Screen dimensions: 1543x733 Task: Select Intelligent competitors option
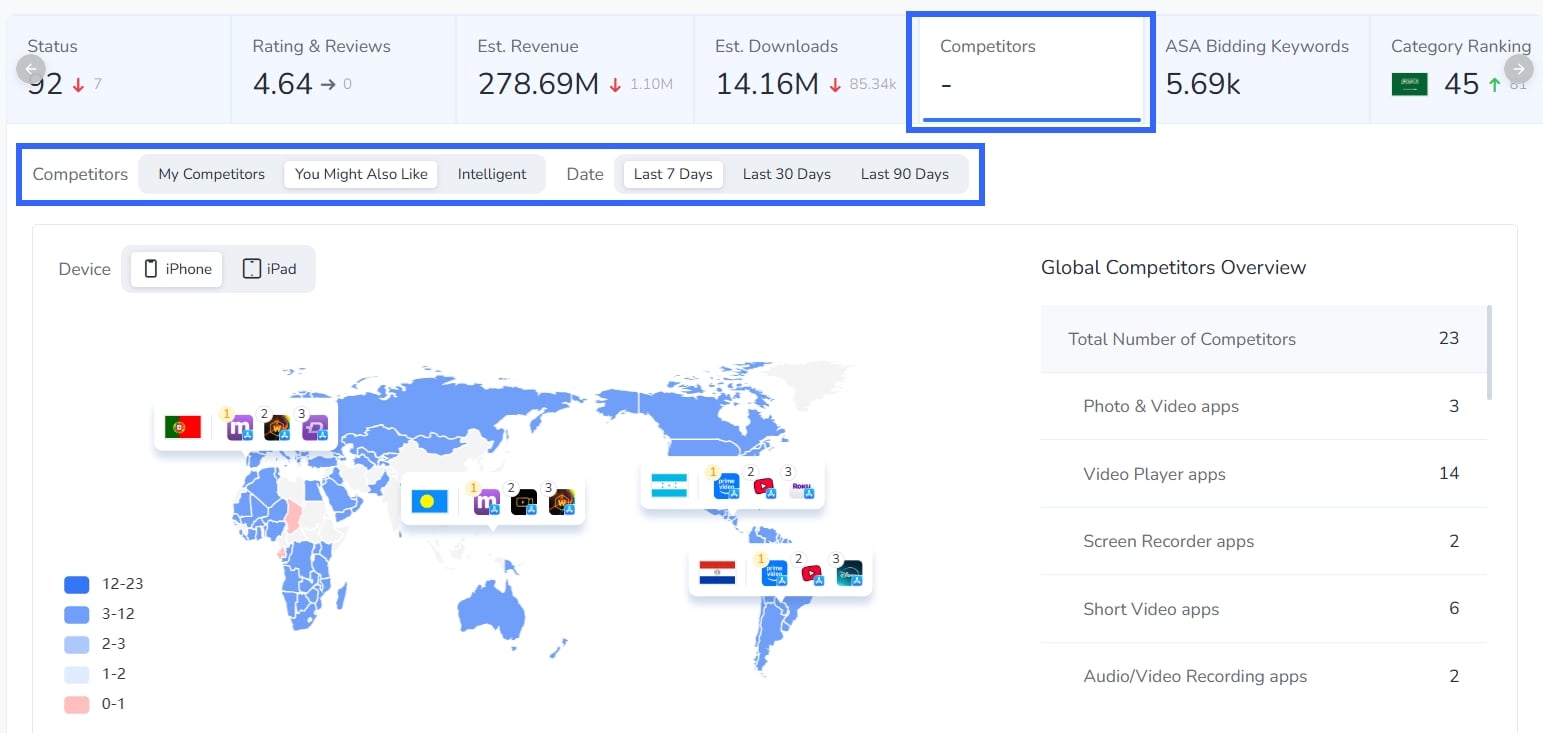[x=491, y=174]
